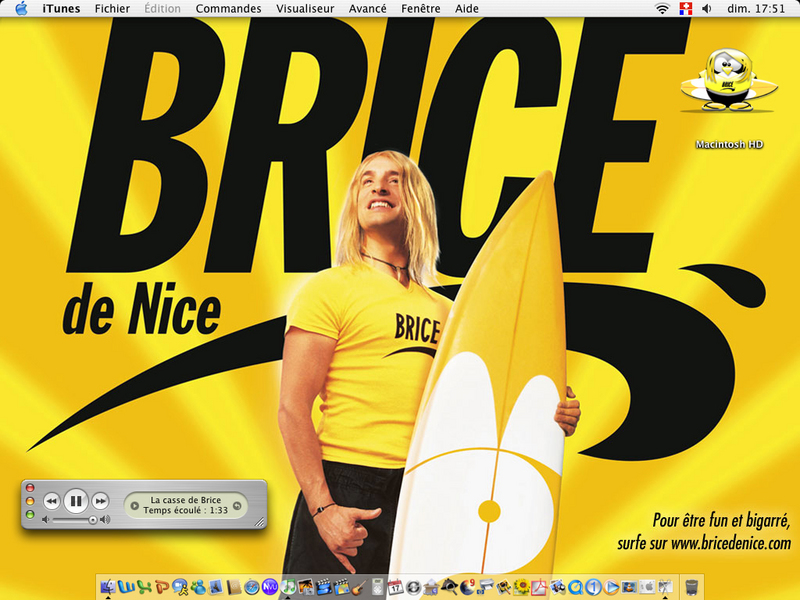Screen dimensions: 800x600
Task: Open the Fenêtre menu
Action: [x=420, y=9]
